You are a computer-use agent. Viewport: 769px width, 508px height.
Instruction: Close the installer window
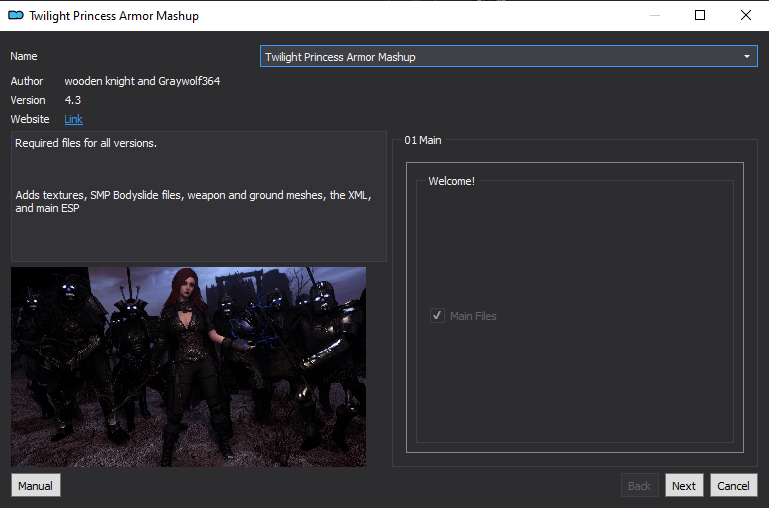coord(746,15)
